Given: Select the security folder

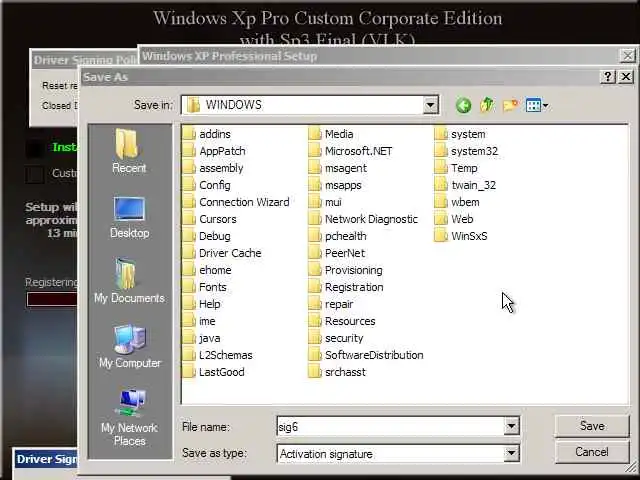Looking at the screenshot, I should coord(336,338).
